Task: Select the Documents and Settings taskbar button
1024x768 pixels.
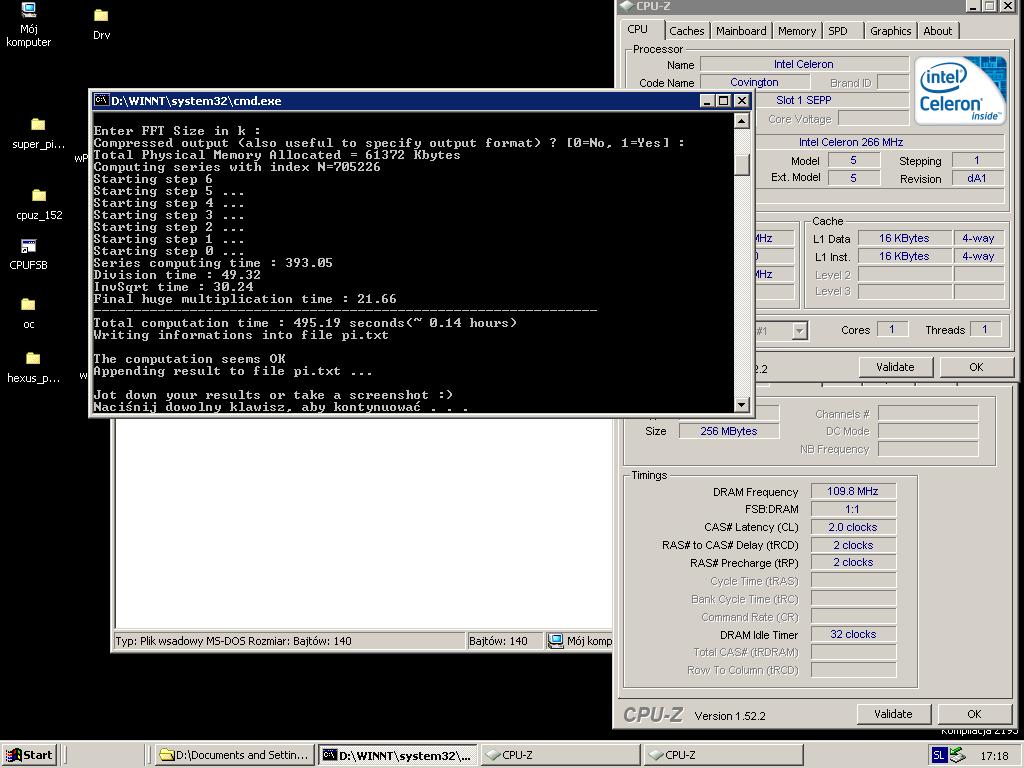Action: (x=236, y=755)
